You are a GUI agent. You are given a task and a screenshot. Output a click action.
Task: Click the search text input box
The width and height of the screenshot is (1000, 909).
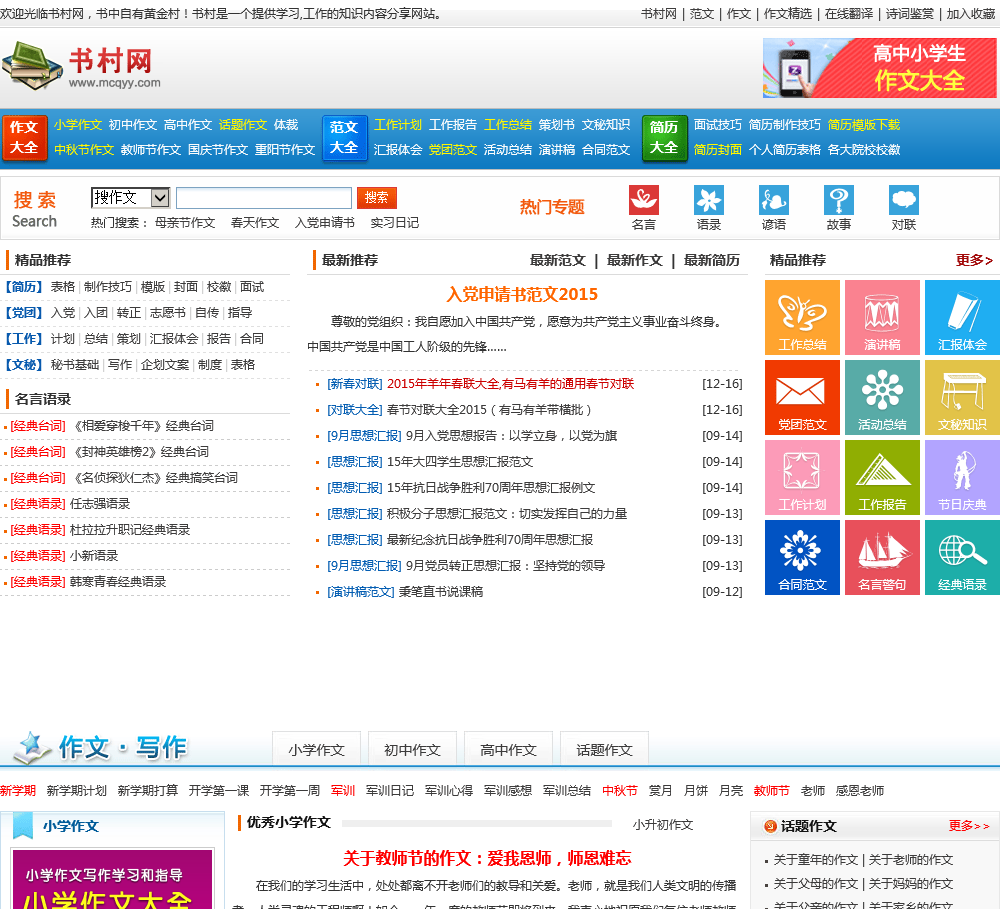tap(264, 198)
